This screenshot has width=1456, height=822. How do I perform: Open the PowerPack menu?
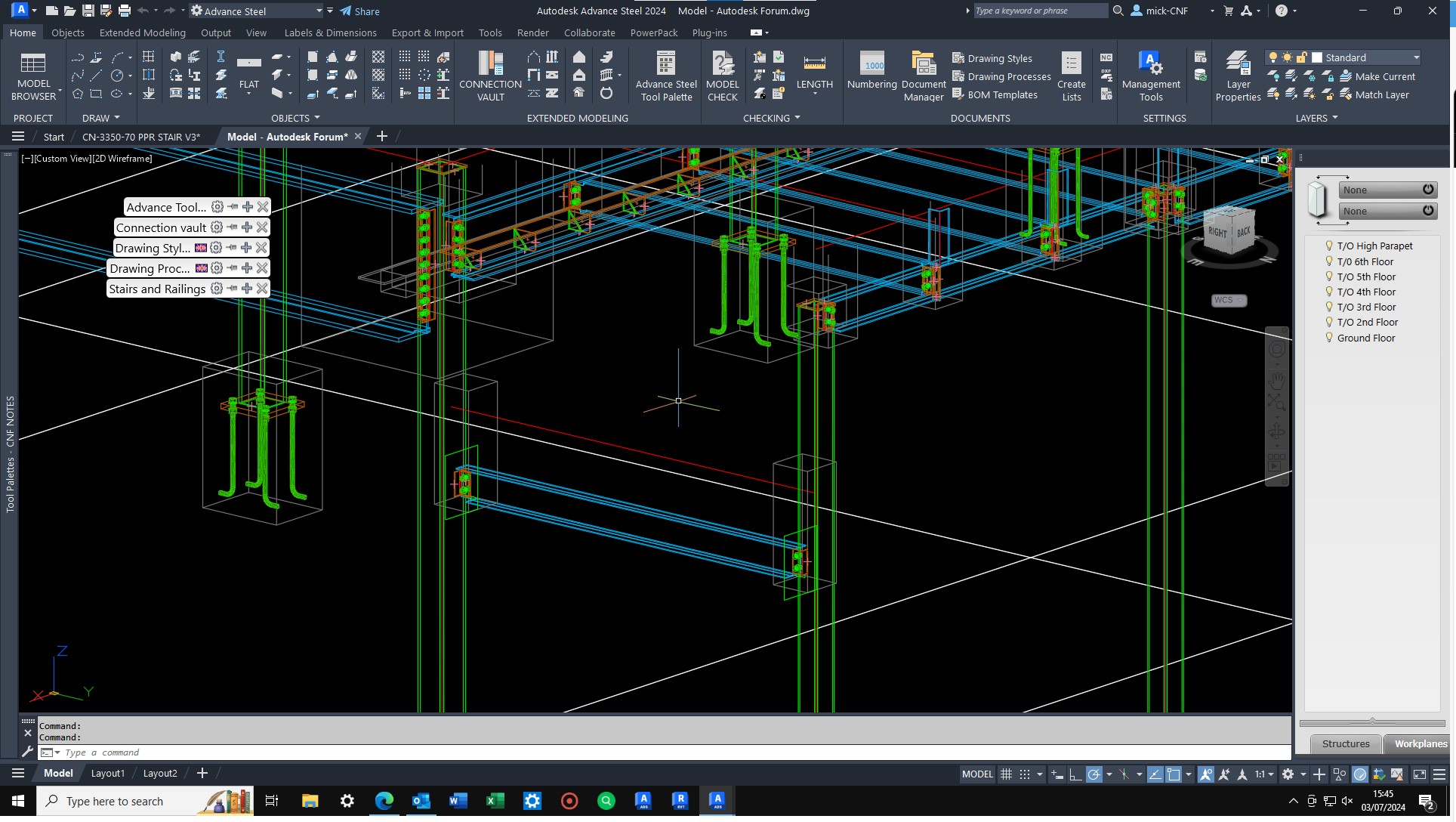coord(654,32)
